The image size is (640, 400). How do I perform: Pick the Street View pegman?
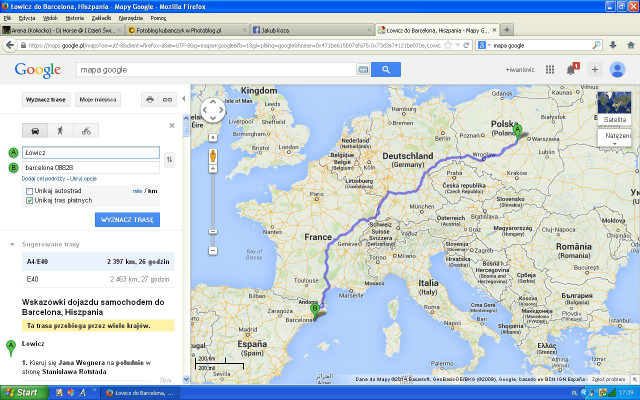pyautogui.click(x=213, y=156)
